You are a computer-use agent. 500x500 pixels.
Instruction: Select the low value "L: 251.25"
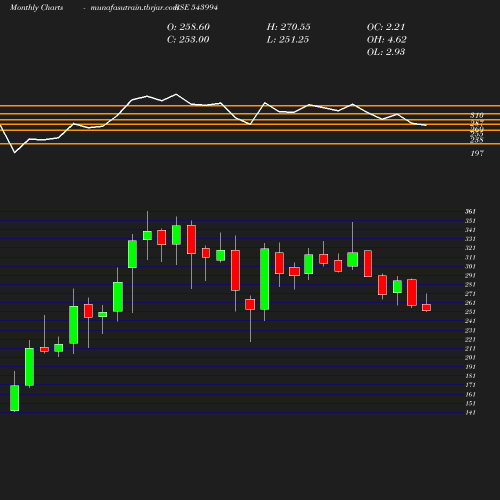288,40
